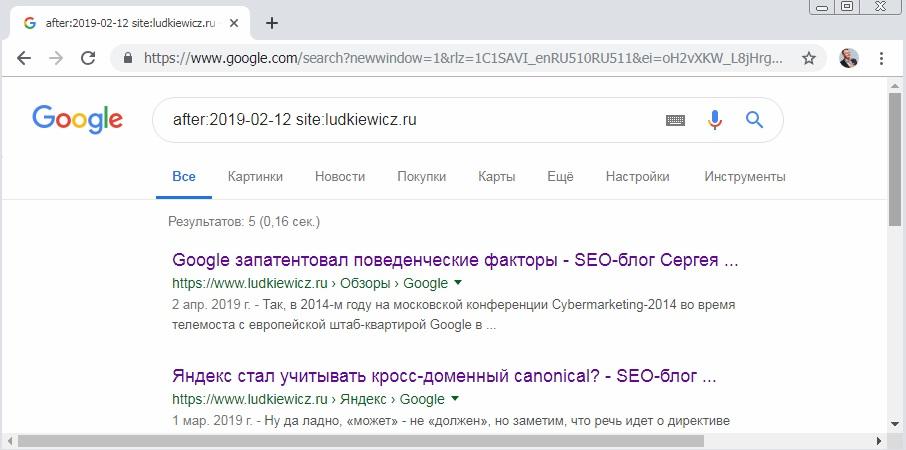Click the forward navigation arrow

coord(56,58)
